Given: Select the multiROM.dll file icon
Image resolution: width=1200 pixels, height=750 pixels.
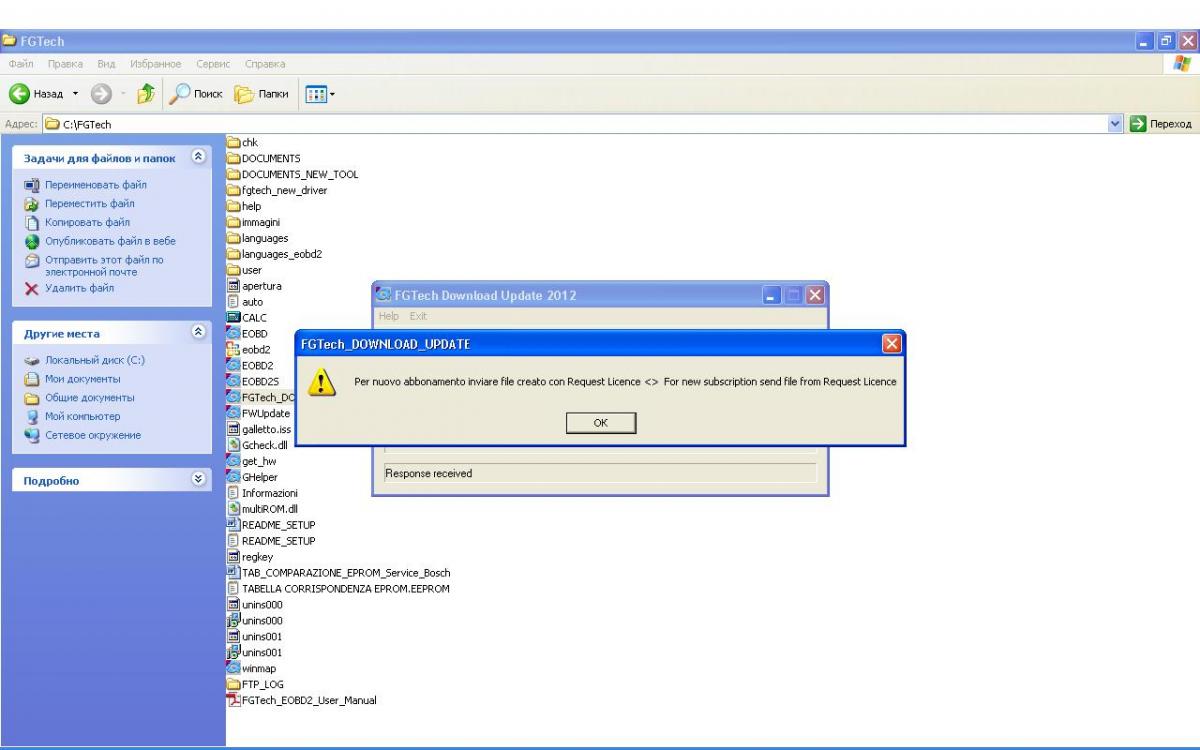Looking at the screenshot, I should pos(235,509).
